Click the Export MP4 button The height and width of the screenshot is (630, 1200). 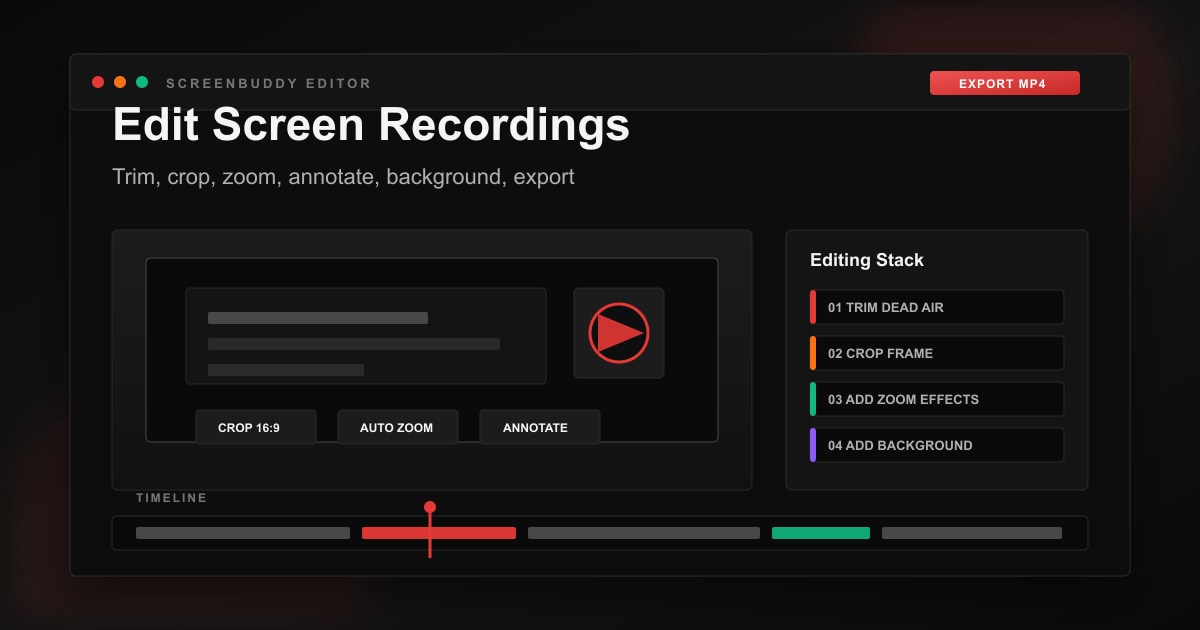tap(1004, 83)
